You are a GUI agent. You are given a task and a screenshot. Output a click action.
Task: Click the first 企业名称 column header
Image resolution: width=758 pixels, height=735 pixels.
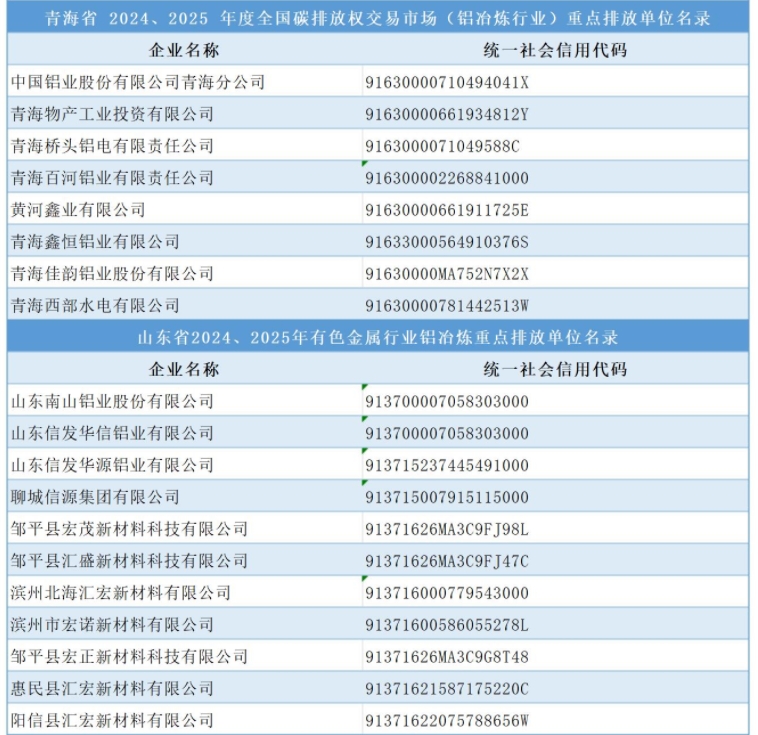point(185,50)
